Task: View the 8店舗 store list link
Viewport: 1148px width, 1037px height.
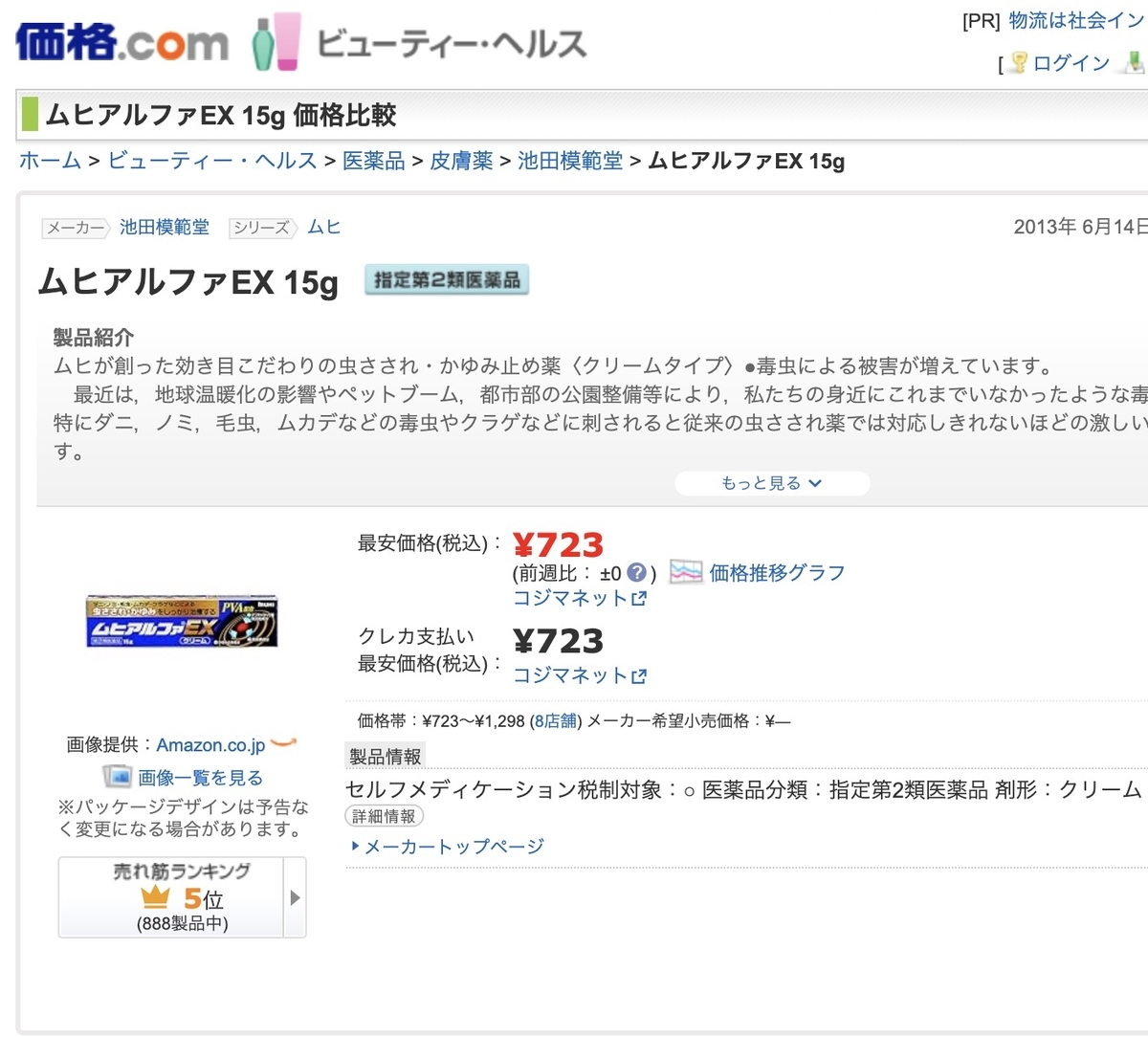Action: point(556,720)
